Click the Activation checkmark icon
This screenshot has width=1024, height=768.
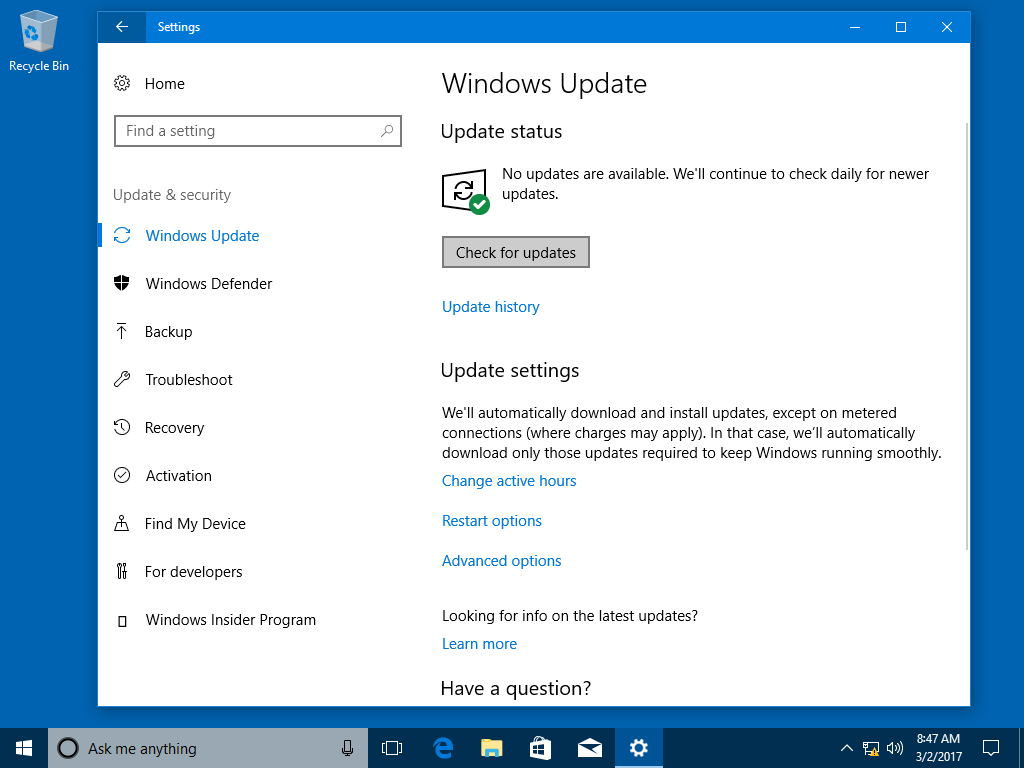point(121,475)
